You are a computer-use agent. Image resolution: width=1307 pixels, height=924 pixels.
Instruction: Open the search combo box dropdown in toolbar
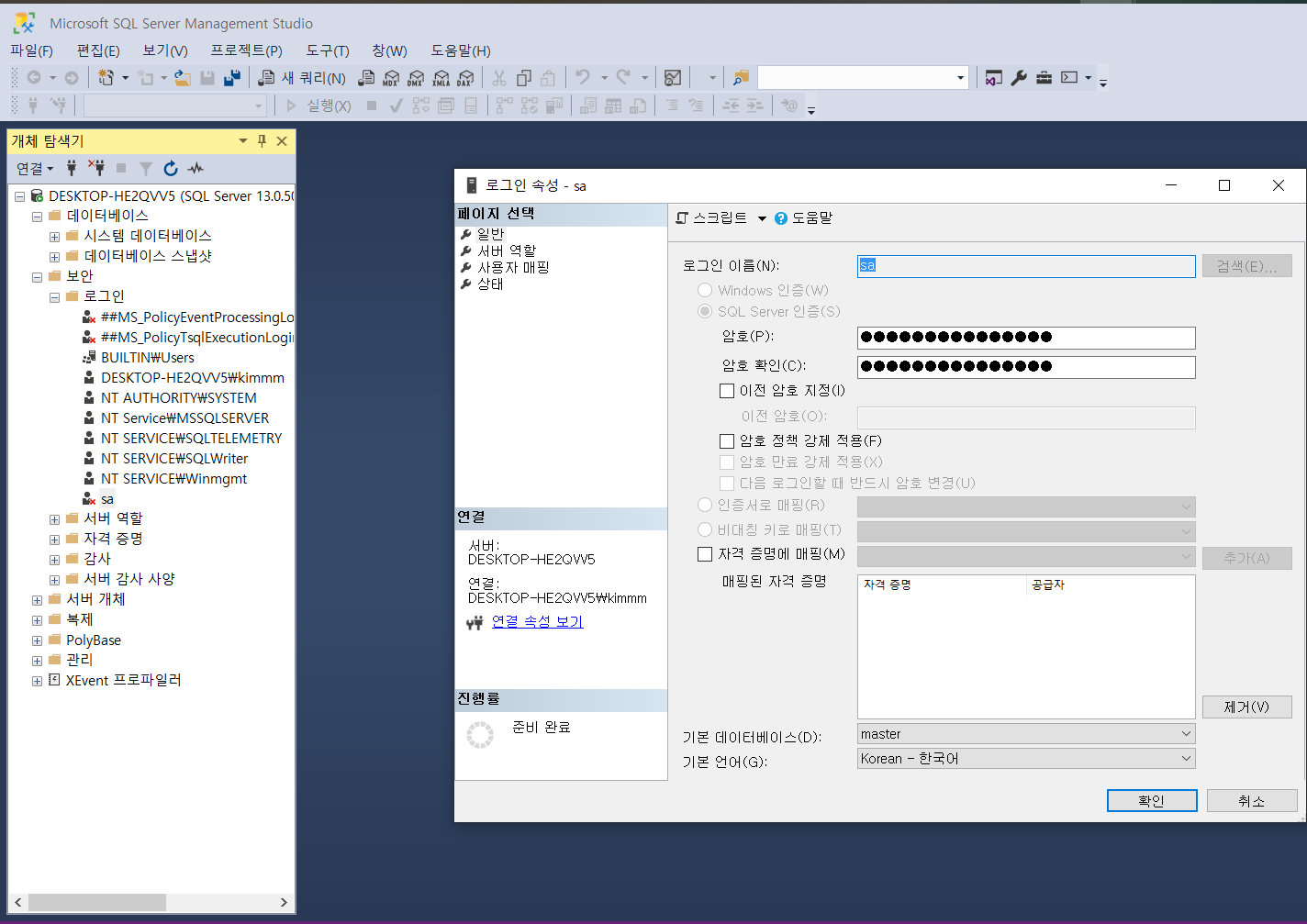pos(961,78)
